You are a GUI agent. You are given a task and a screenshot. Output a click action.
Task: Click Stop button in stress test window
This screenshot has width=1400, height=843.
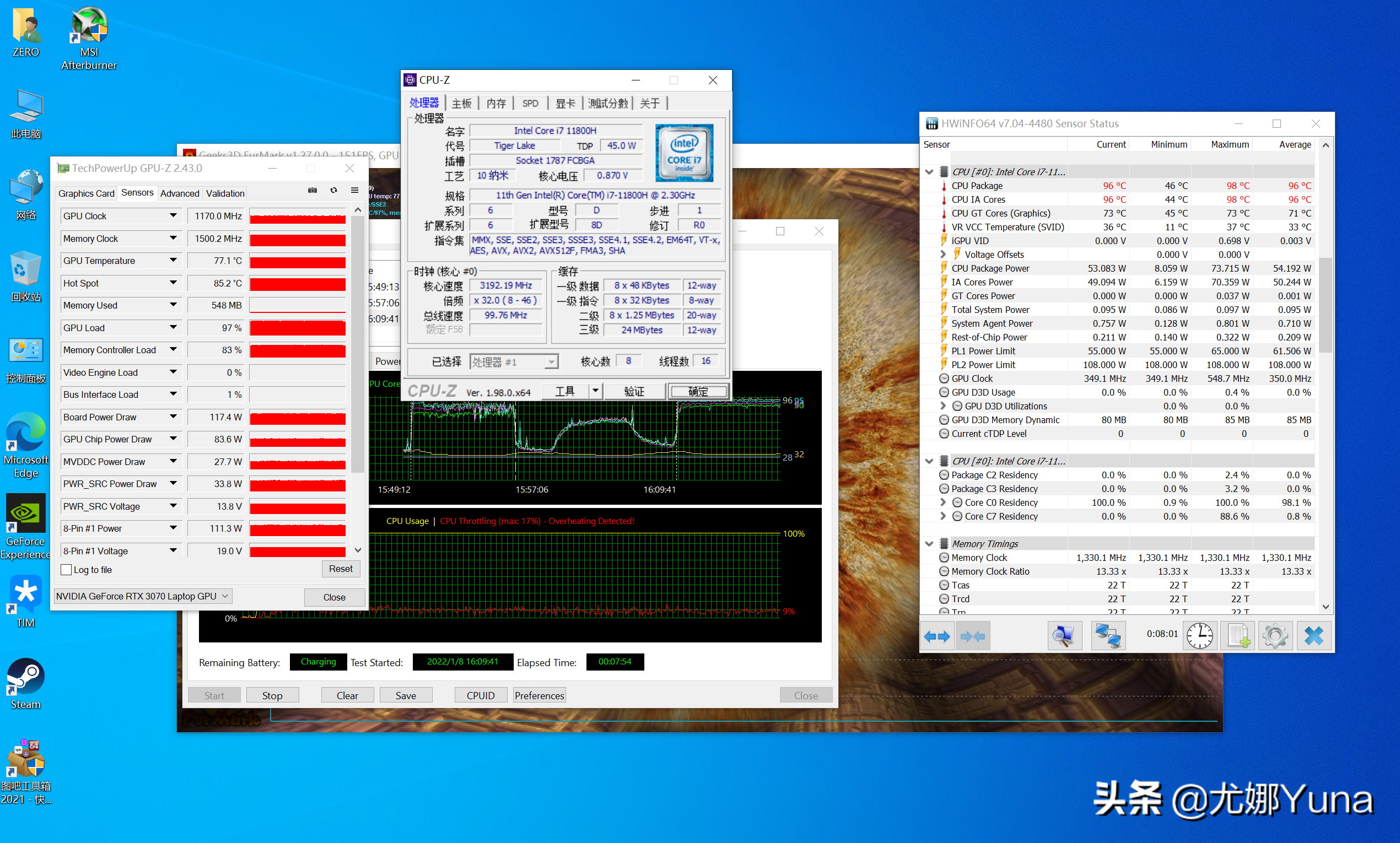point(272,695)
